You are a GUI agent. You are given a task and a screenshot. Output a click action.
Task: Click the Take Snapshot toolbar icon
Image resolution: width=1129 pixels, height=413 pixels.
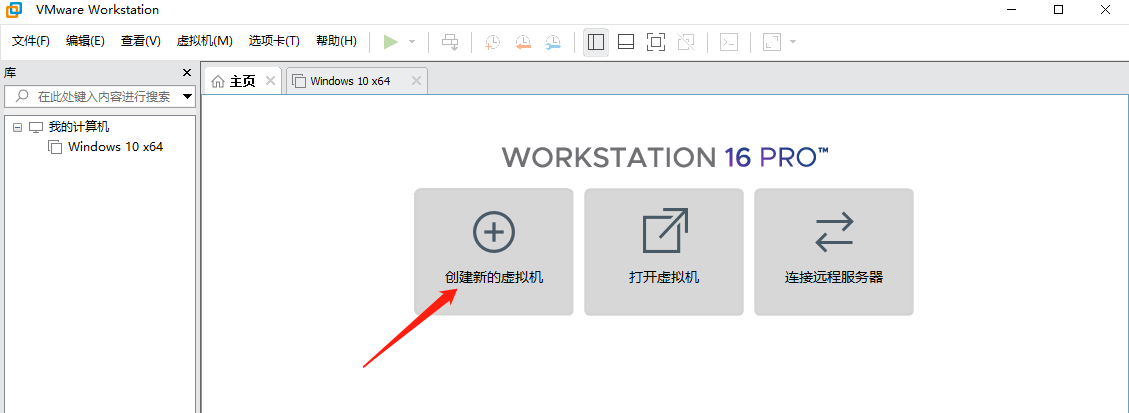click(492, 42)
